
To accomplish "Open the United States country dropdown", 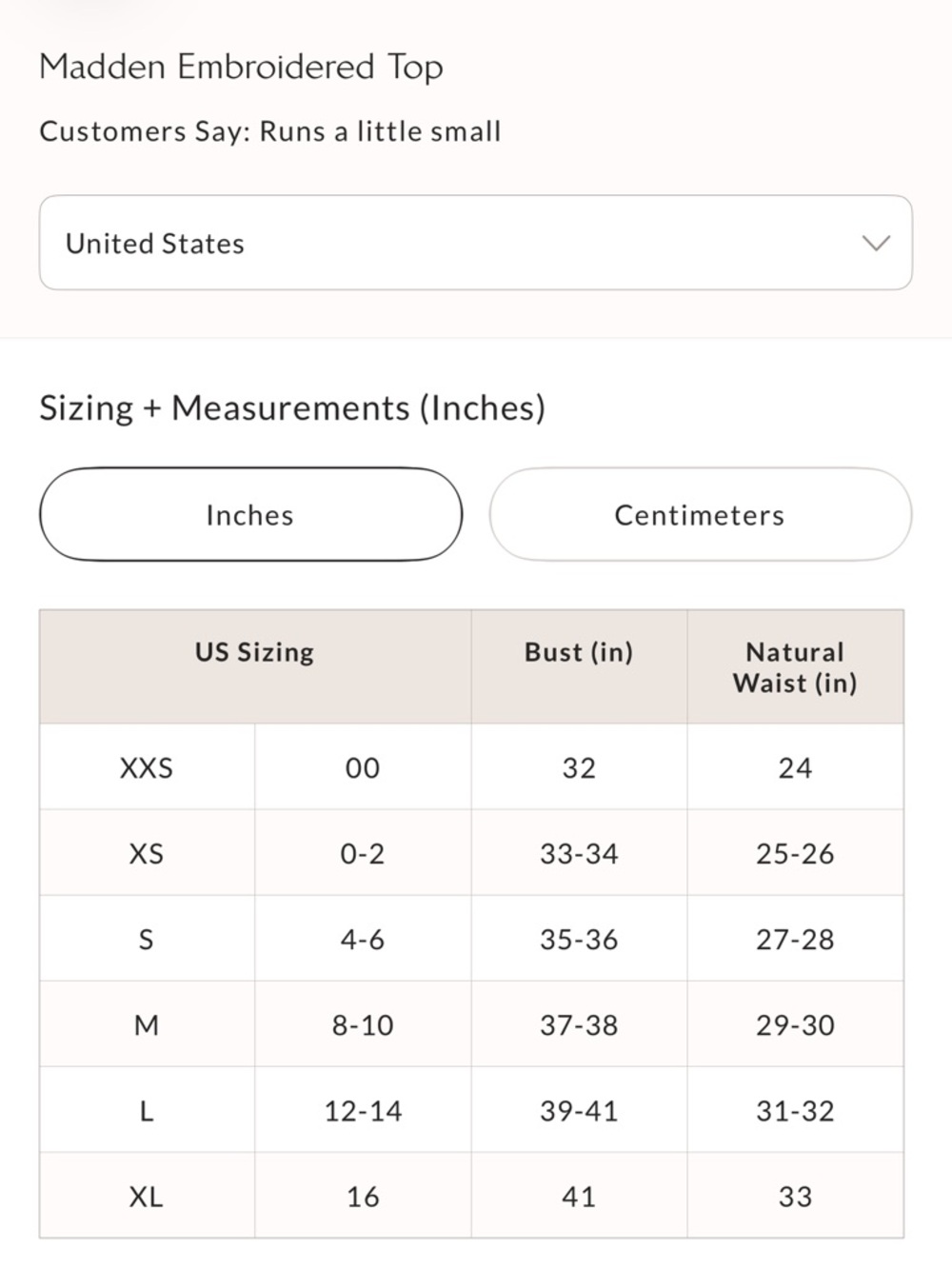I will tap(475, 243).
